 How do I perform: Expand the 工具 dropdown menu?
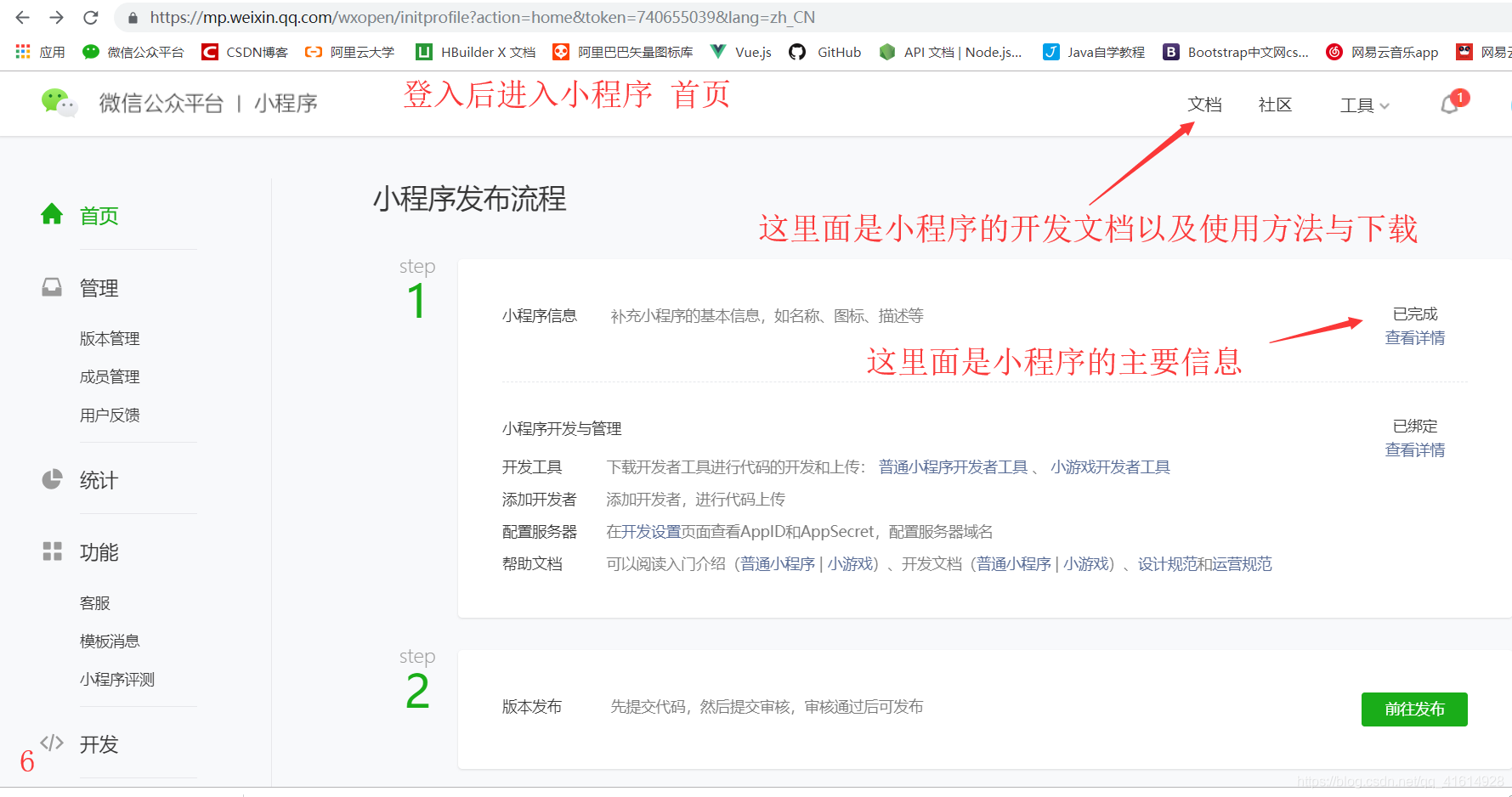(x=1364, y=105)
